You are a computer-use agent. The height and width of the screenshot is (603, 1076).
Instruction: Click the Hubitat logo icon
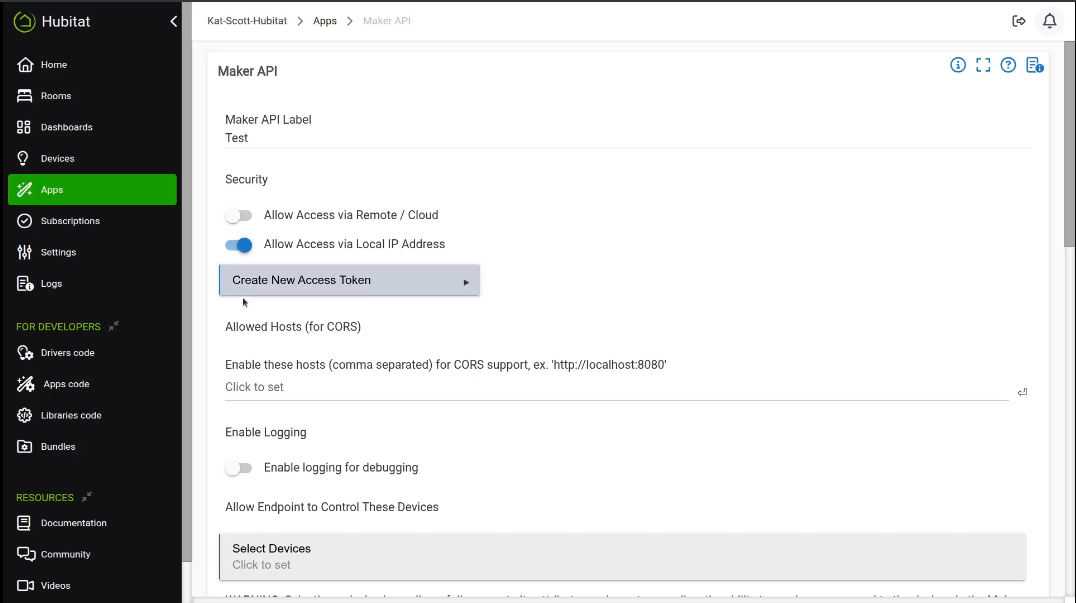(x=24, y=21)
